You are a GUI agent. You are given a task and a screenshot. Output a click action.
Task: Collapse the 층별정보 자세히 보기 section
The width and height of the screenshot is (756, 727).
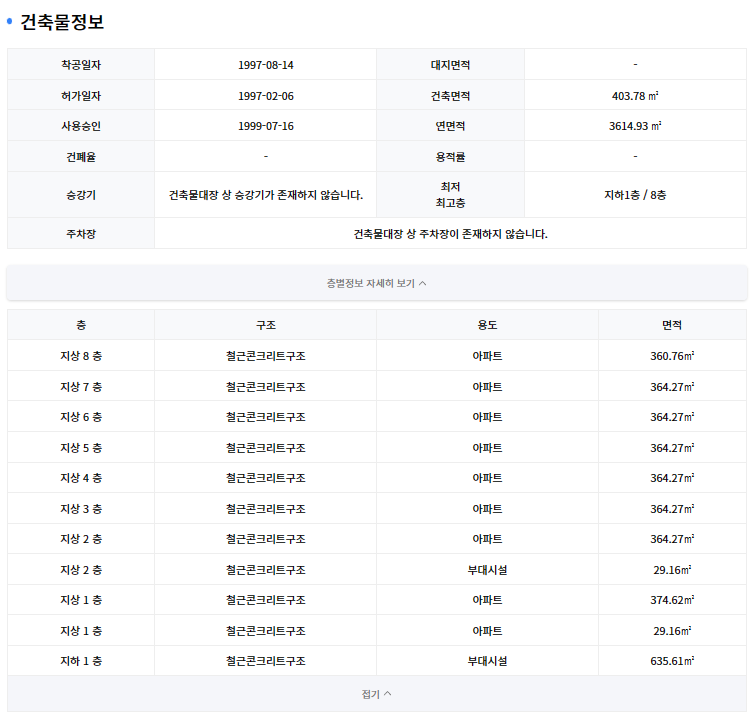coord(377,283)
